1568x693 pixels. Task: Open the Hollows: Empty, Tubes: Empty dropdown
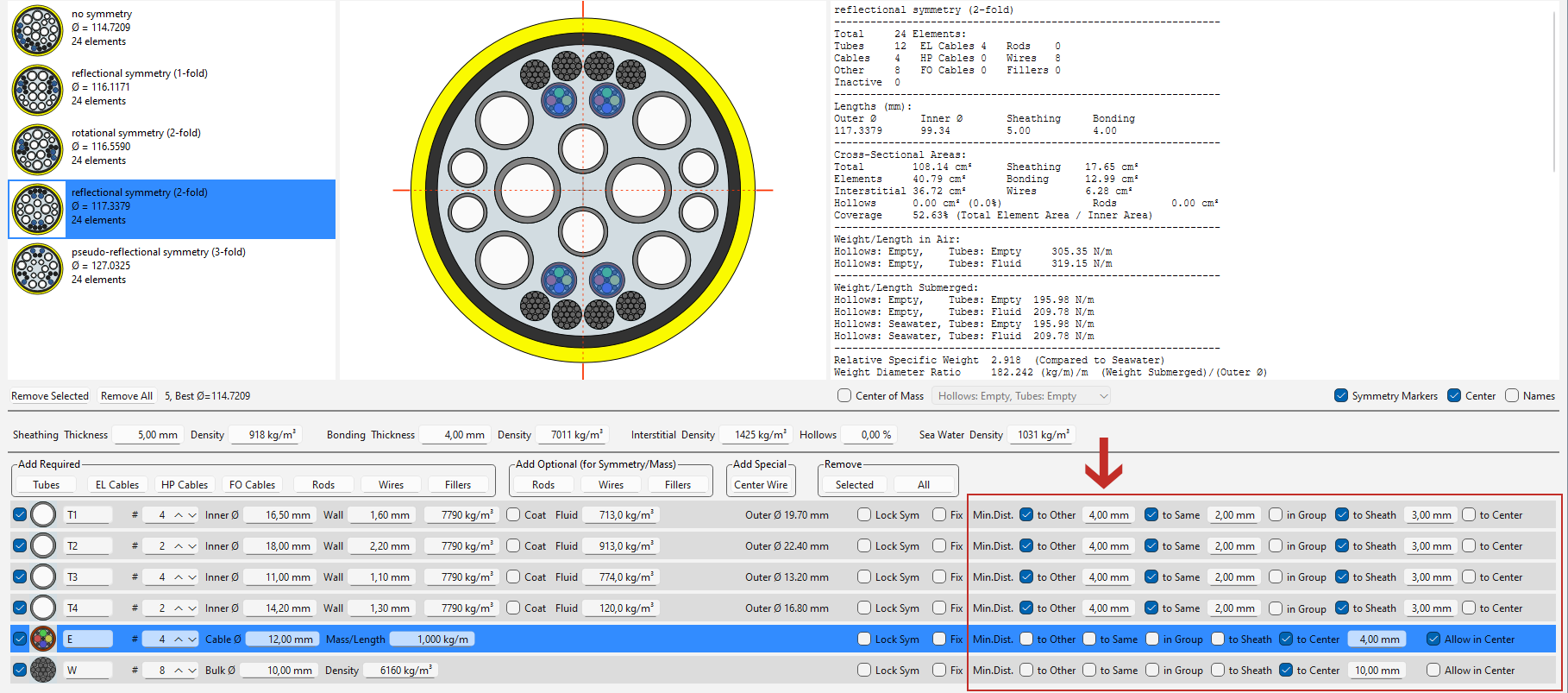(x=1021, y=396)
